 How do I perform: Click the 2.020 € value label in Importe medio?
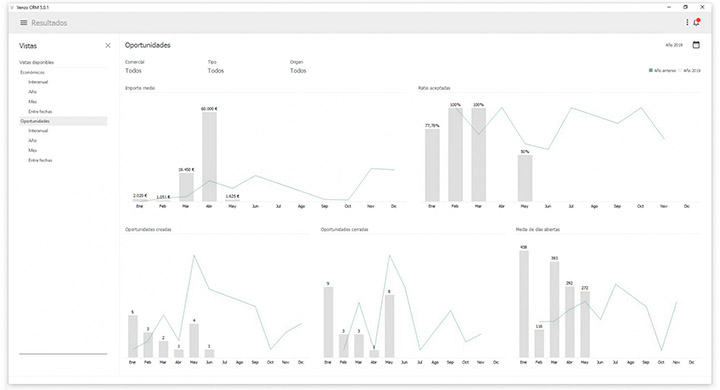click(x=140, y=196)
